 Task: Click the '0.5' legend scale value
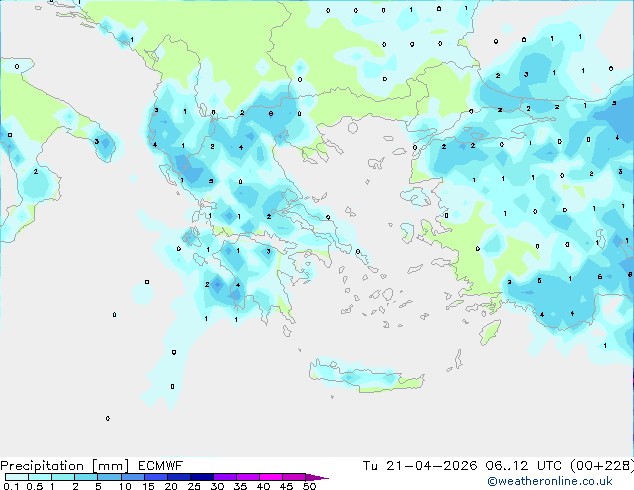pos(34,486)
